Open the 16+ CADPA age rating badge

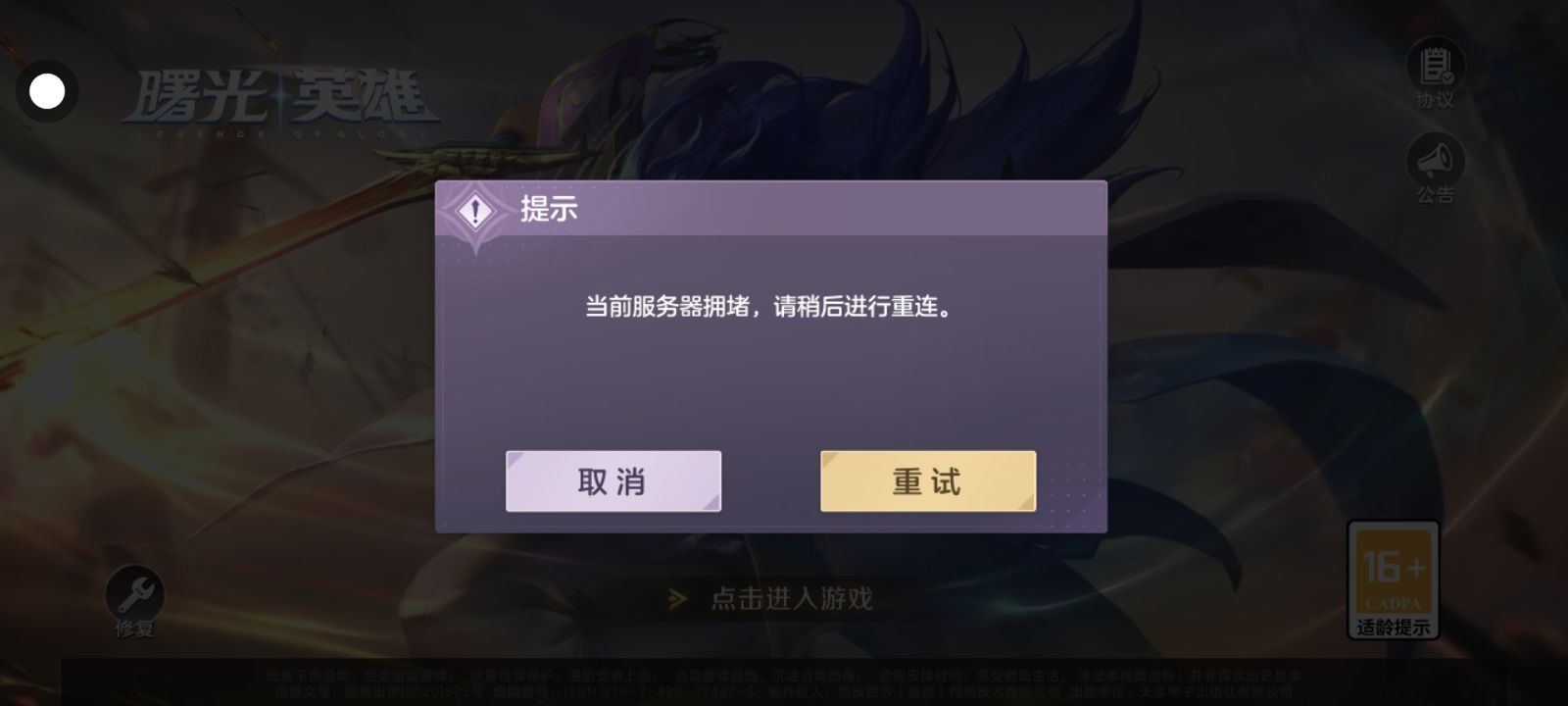coord(1393,579)
